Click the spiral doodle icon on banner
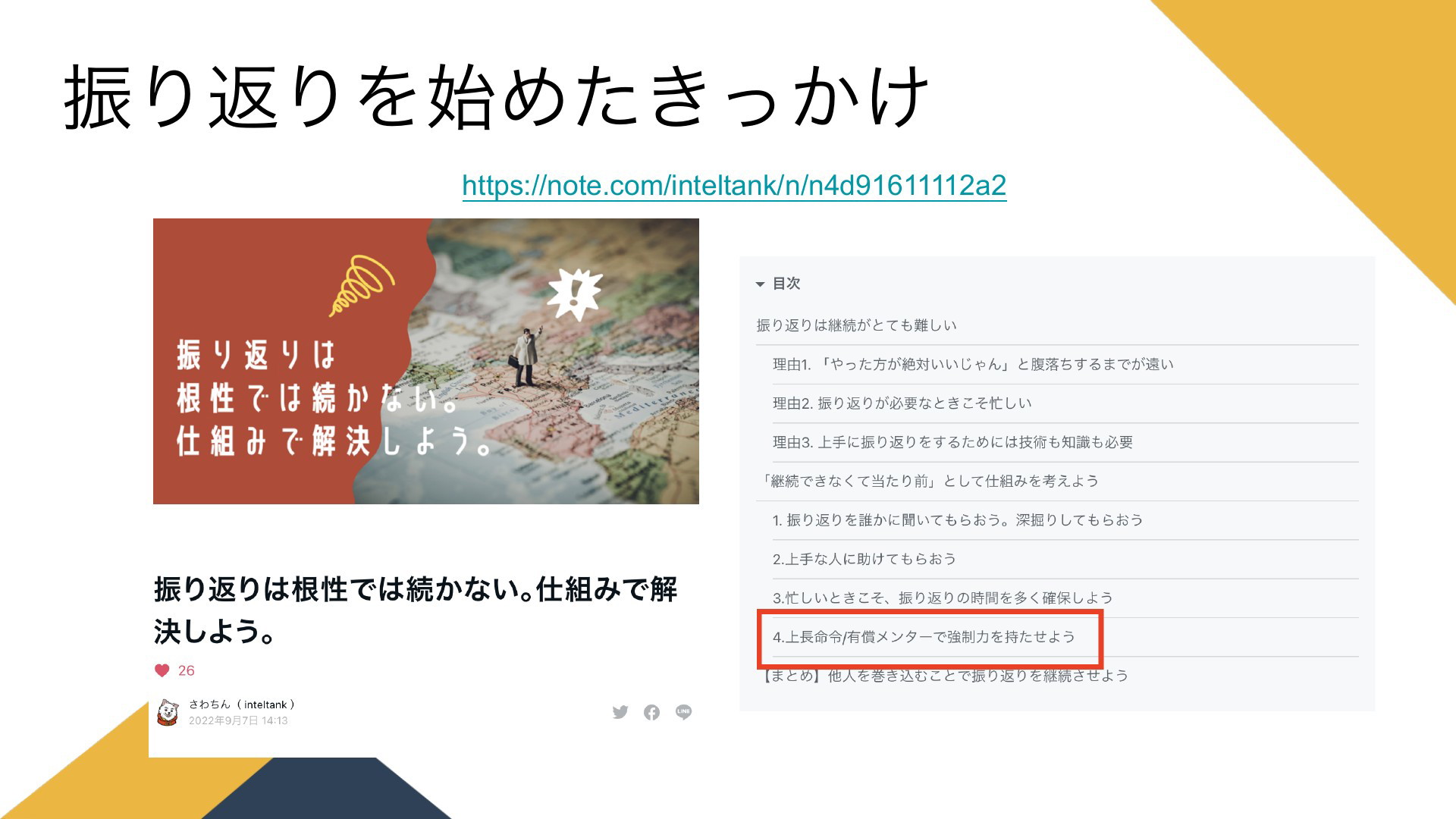 pos(361,285)
